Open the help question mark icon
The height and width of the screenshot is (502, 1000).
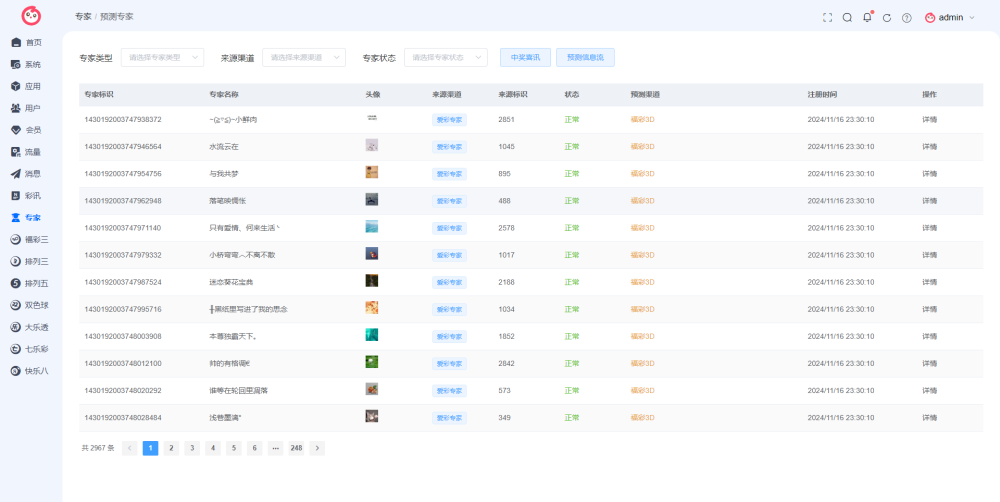click(906, 18)
